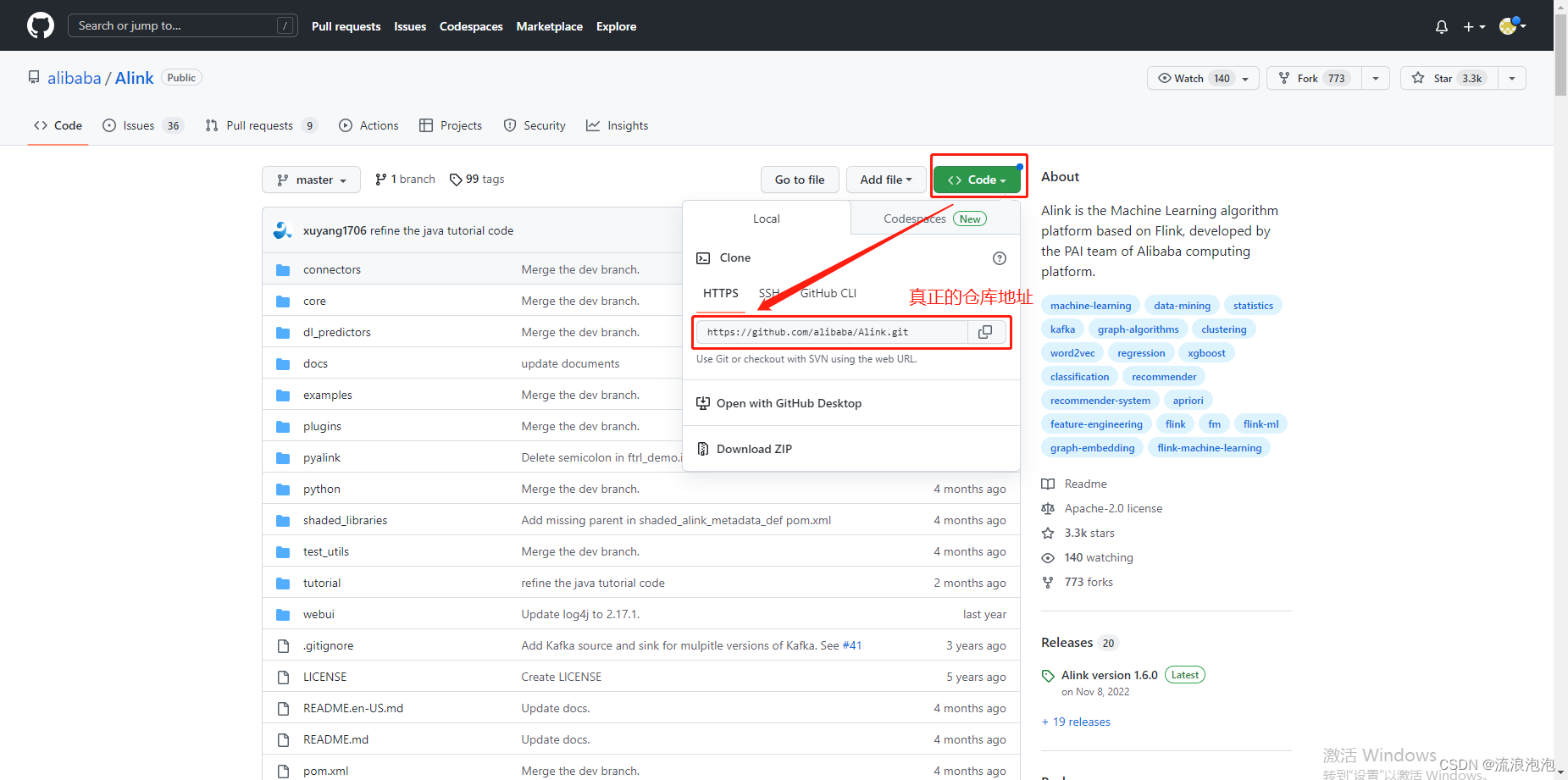The width and height of the screenshot is (1568, 780).
Task: Open issue #41 link in .gitignore commit
Action: tap(852, 646)
